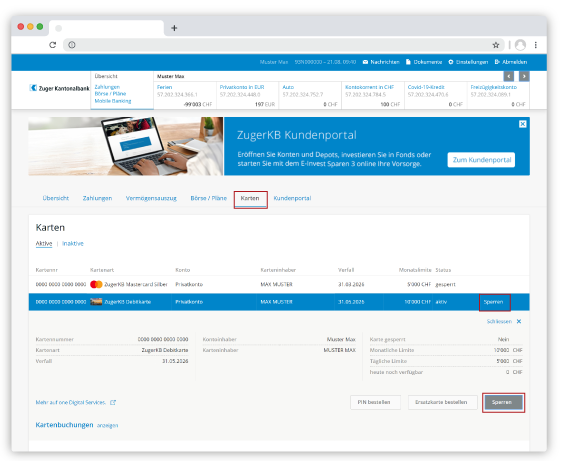Click the Kartenbuchungen heading
Image resolution: width=574 pixels, height=461 pixels.
click(x=64, y=425)
